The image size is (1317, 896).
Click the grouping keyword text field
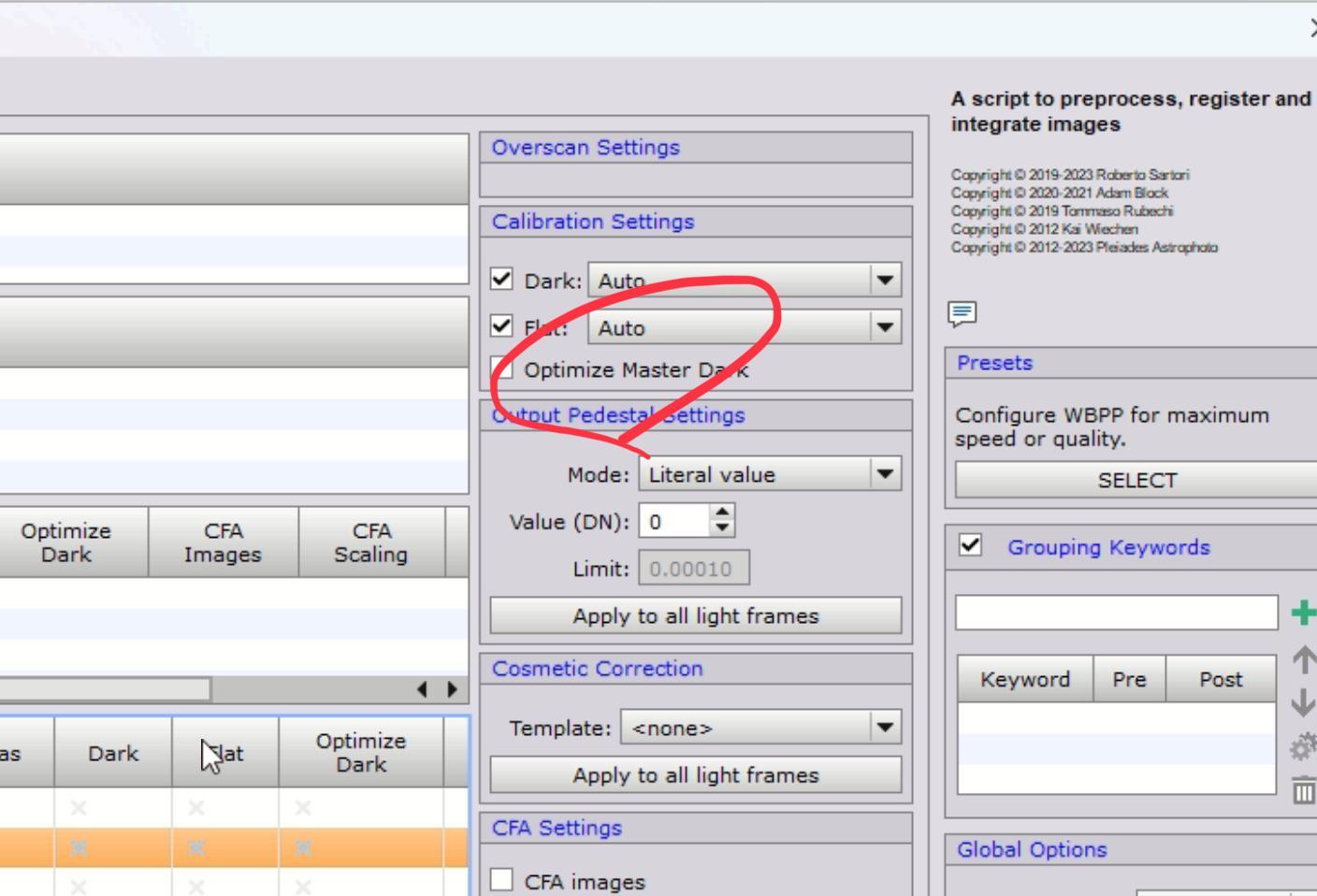click(1116, 614)
